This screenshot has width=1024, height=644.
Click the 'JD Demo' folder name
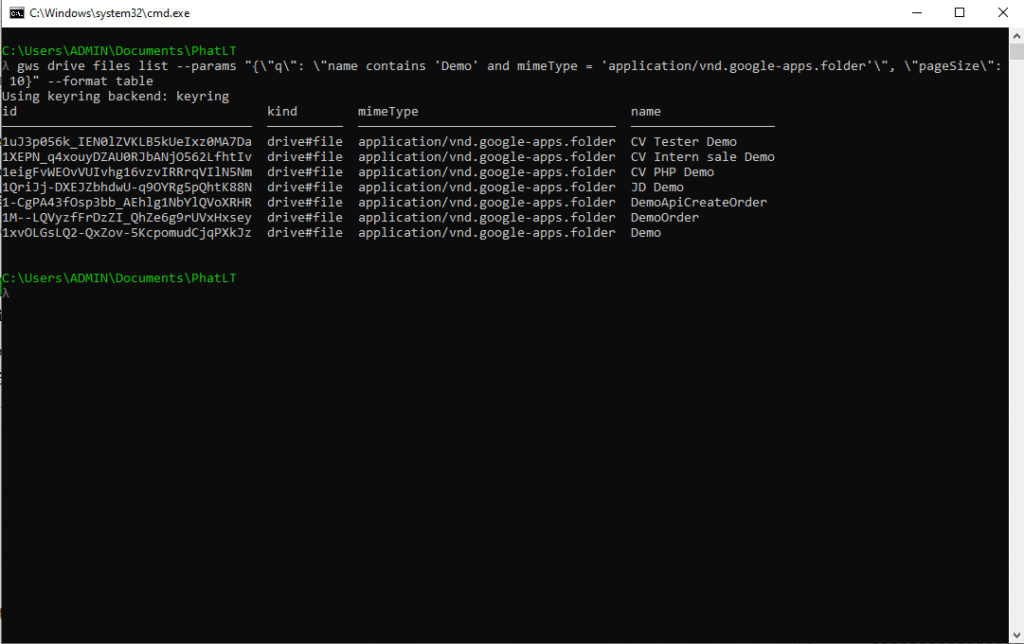tap(657, 187)
